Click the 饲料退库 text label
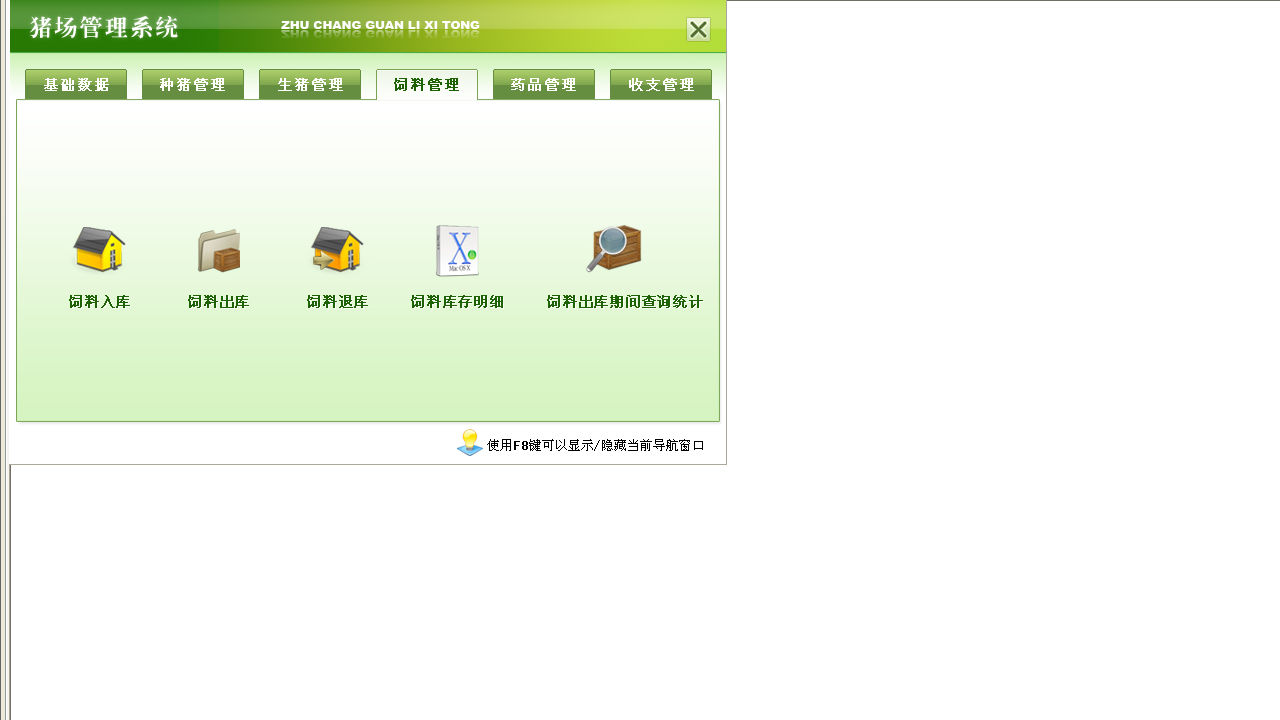This screenshot has width=1280, height=720. tap(337, 301)
